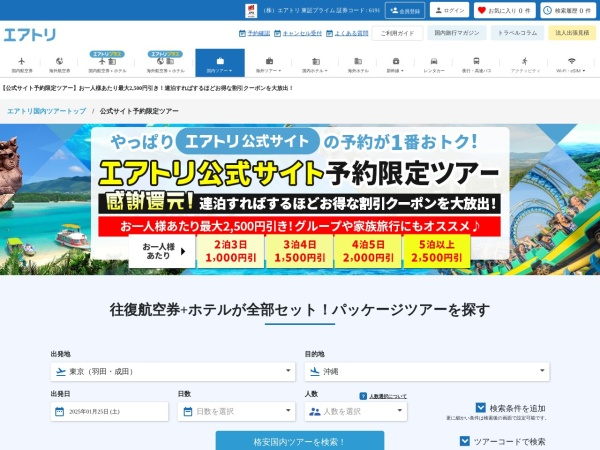This screenshot has width=600, height=450.
Task: Click the 4泊5日 2,000円引 coupon tile
Action: click(x=368, y=251)
